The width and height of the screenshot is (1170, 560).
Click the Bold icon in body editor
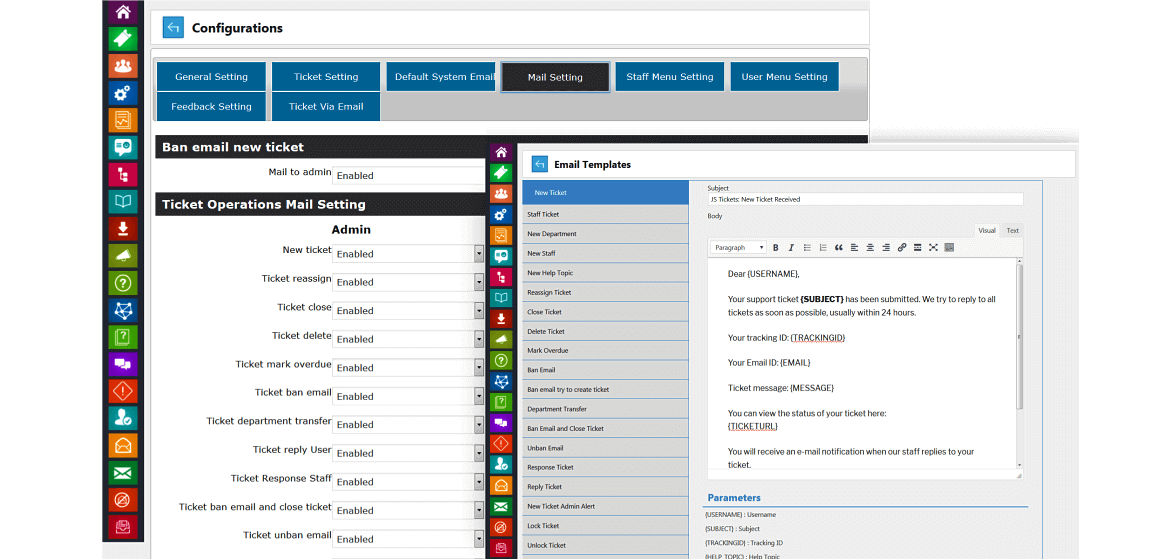775,247
